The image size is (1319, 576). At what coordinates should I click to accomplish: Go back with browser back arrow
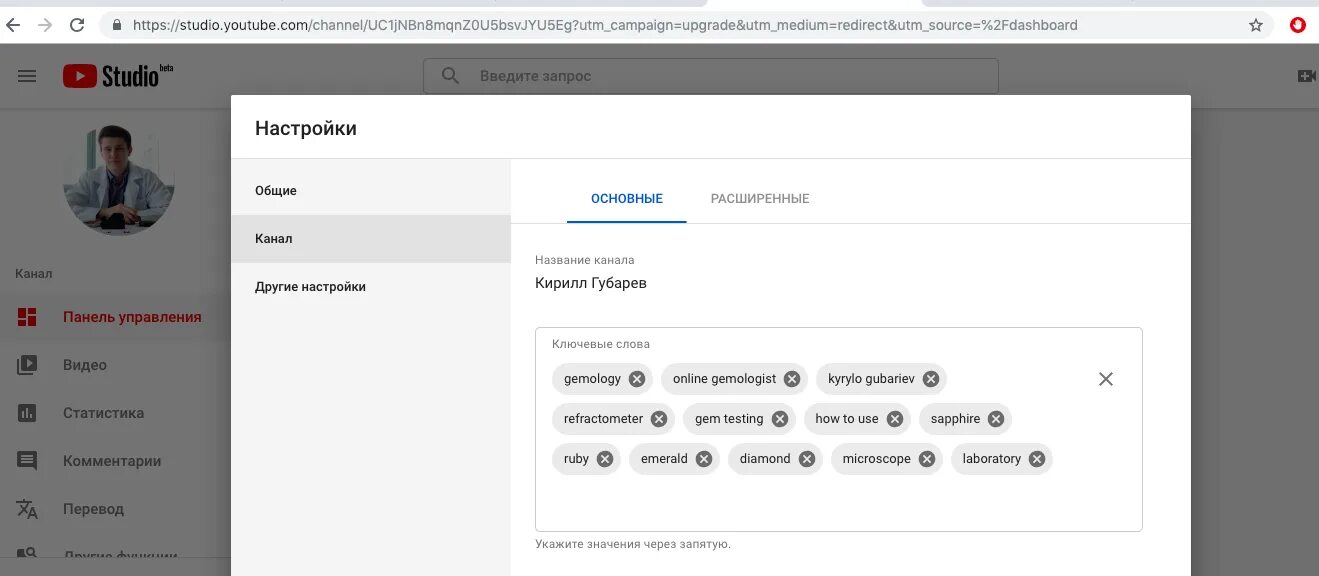(x=14, y=25)
